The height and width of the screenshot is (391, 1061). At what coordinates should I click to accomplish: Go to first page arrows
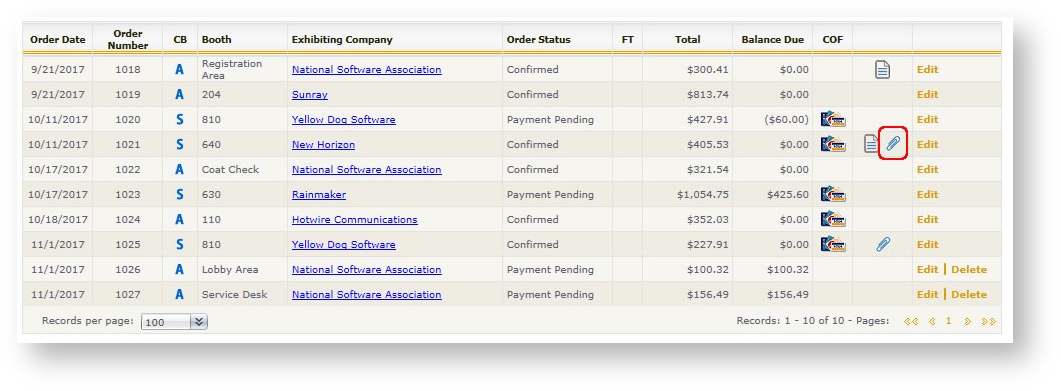[x=910, y=321]
